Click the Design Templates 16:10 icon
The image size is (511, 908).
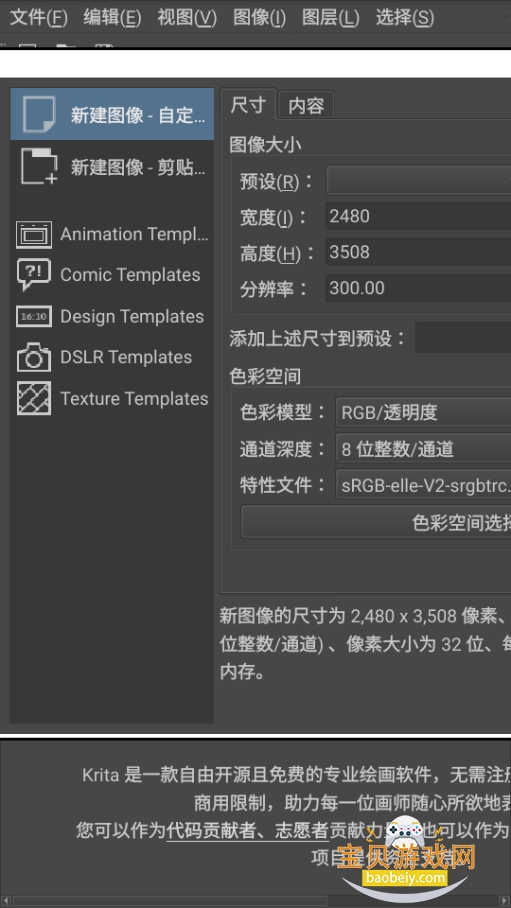34,316
